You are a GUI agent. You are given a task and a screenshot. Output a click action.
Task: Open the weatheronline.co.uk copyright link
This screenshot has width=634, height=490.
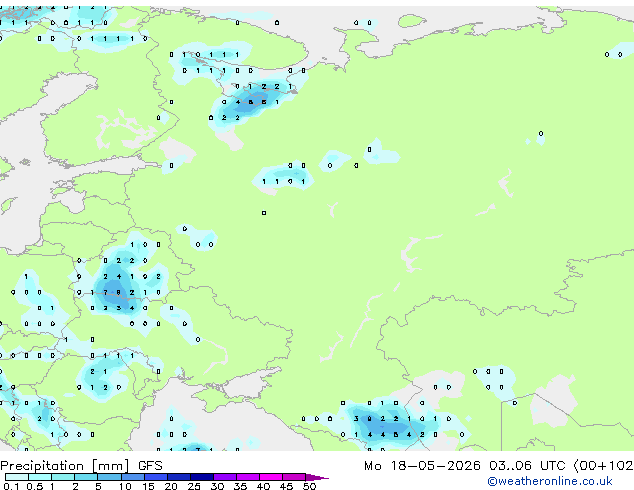[x=550, y=481]
